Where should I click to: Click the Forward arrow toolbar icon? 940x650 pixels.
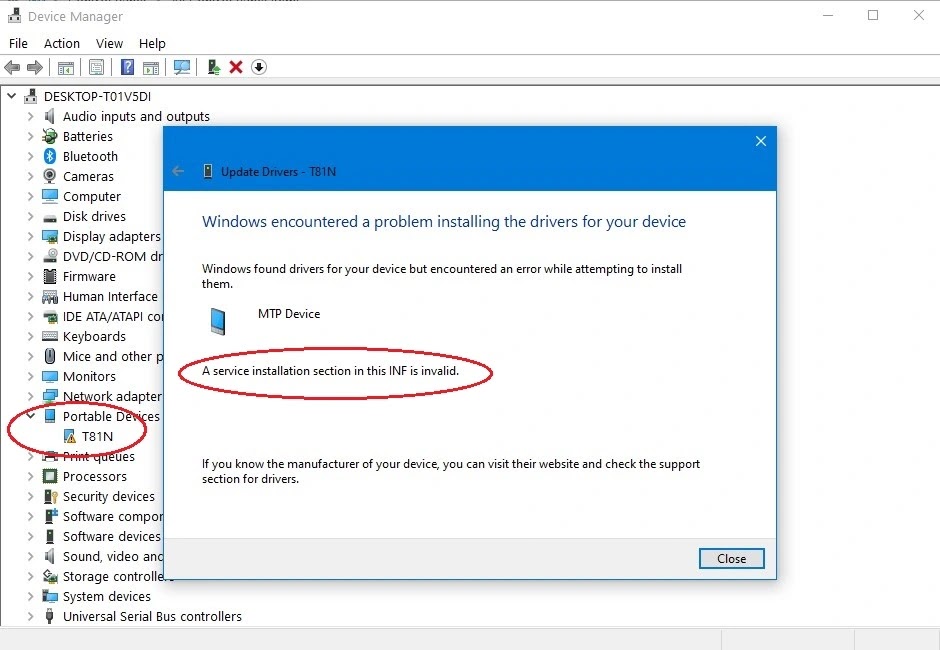(35, 67)
